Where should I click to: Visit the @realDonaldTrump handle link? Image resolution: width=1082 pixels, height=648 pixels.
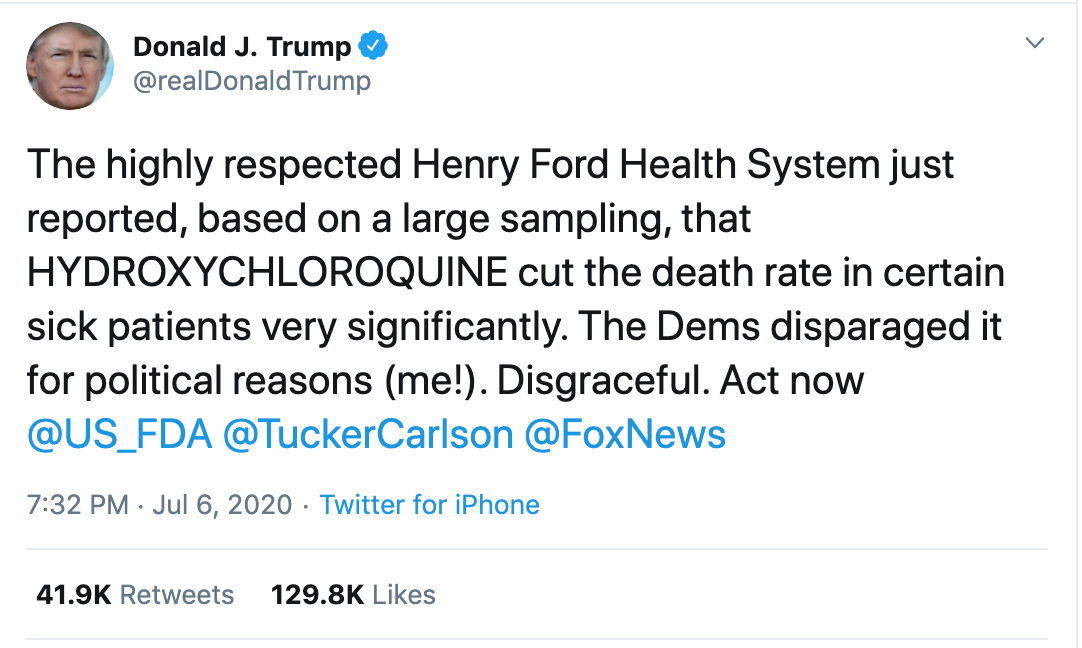pyautogui.click(x=252, y=81)
